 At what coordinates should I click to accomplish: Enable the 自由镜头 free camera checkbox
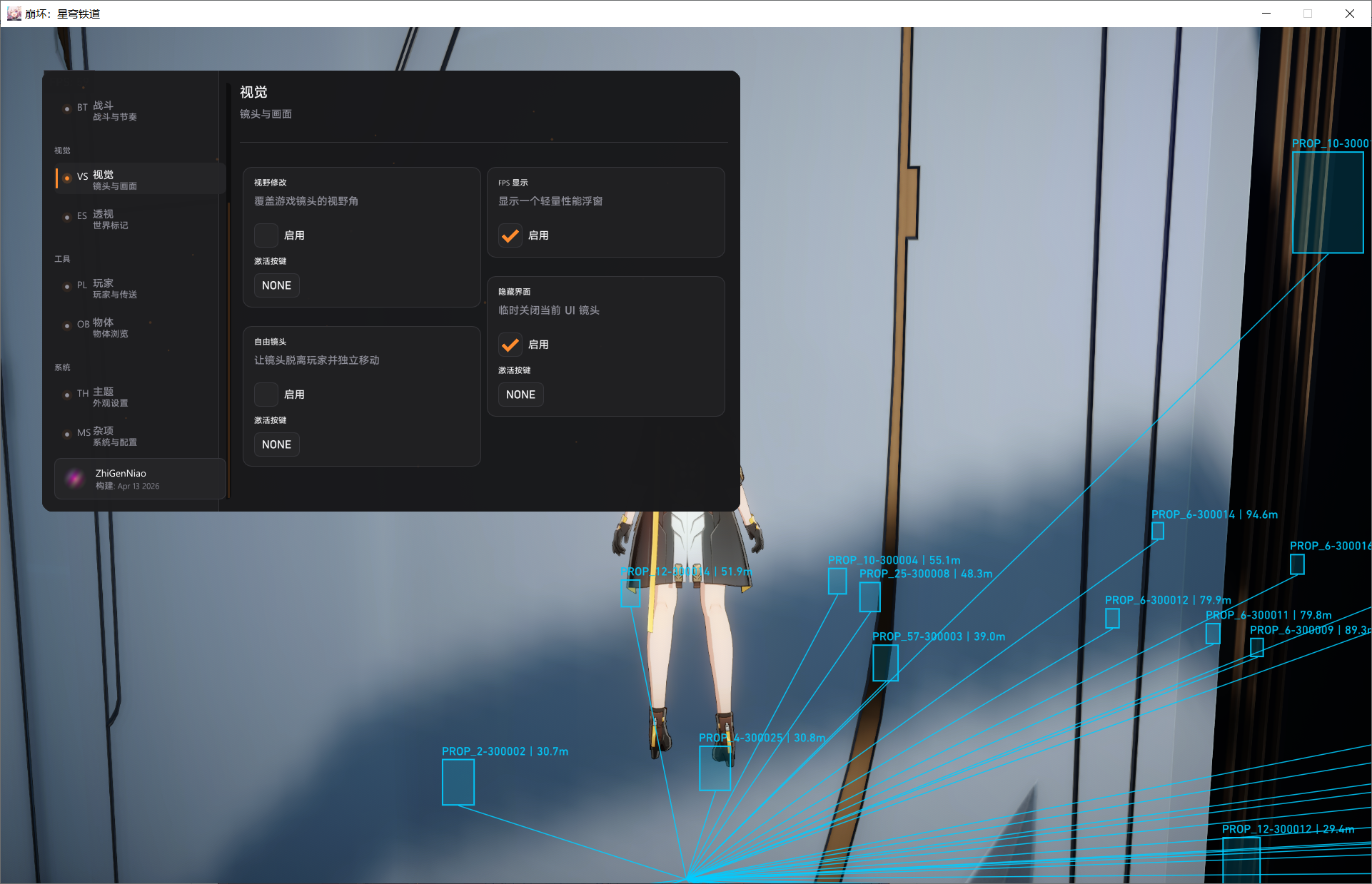pos(266,395)
